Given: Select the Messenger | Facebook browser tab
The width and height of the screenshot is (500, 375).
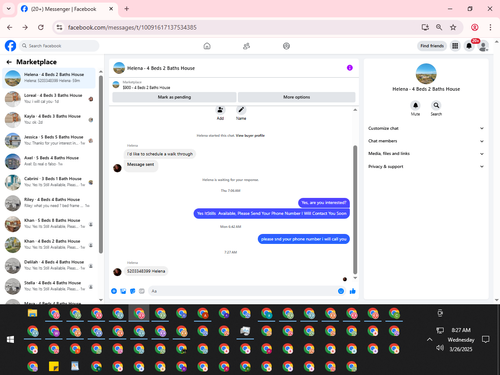Looking at the screenshot, I should pos(67,9).
